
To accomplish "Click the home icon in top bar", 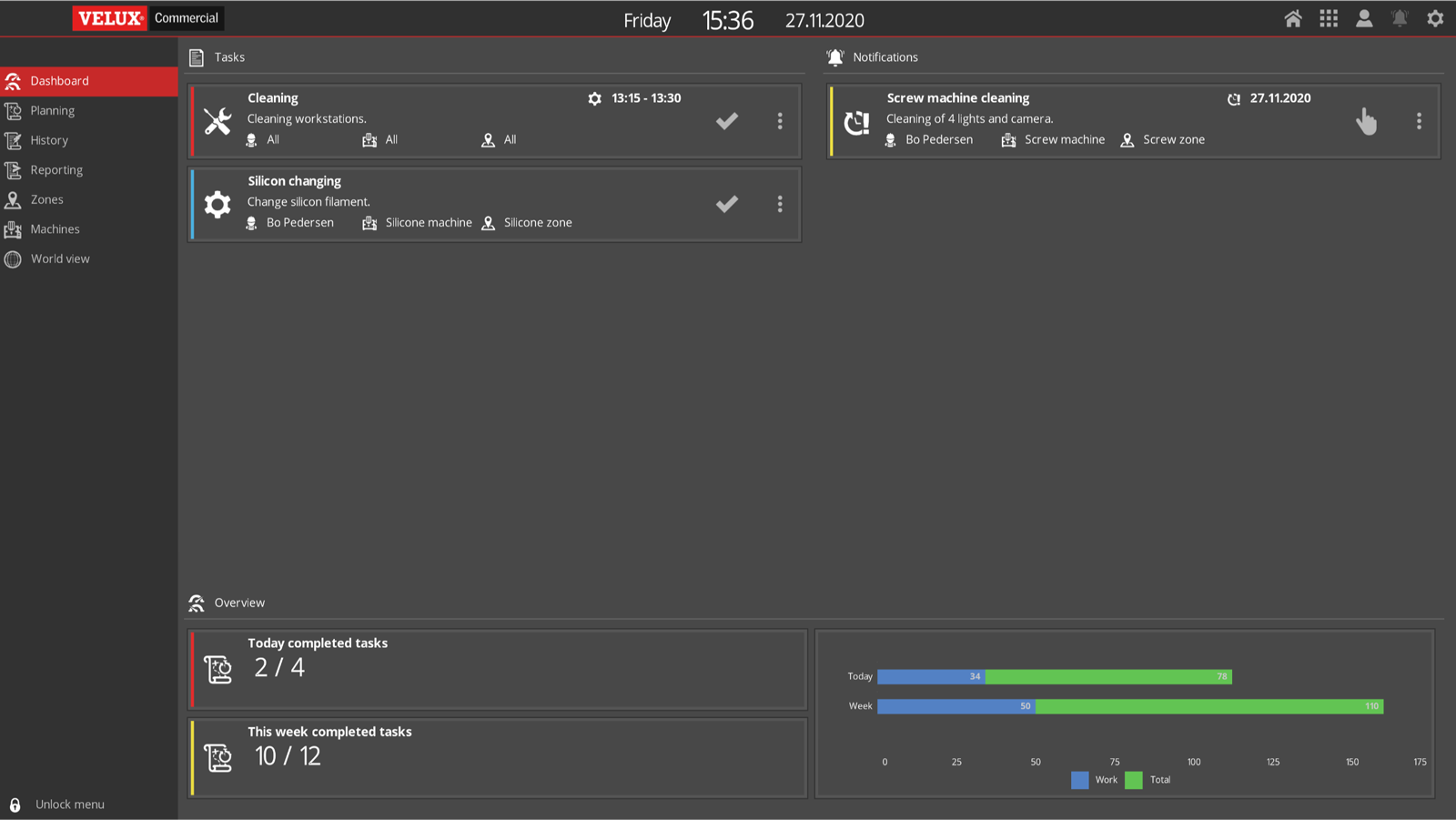I will (1292, 19).
